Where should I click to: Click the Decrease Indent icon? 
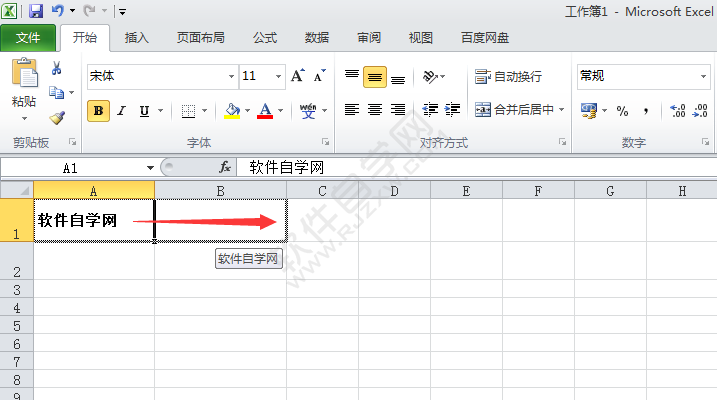430,110
